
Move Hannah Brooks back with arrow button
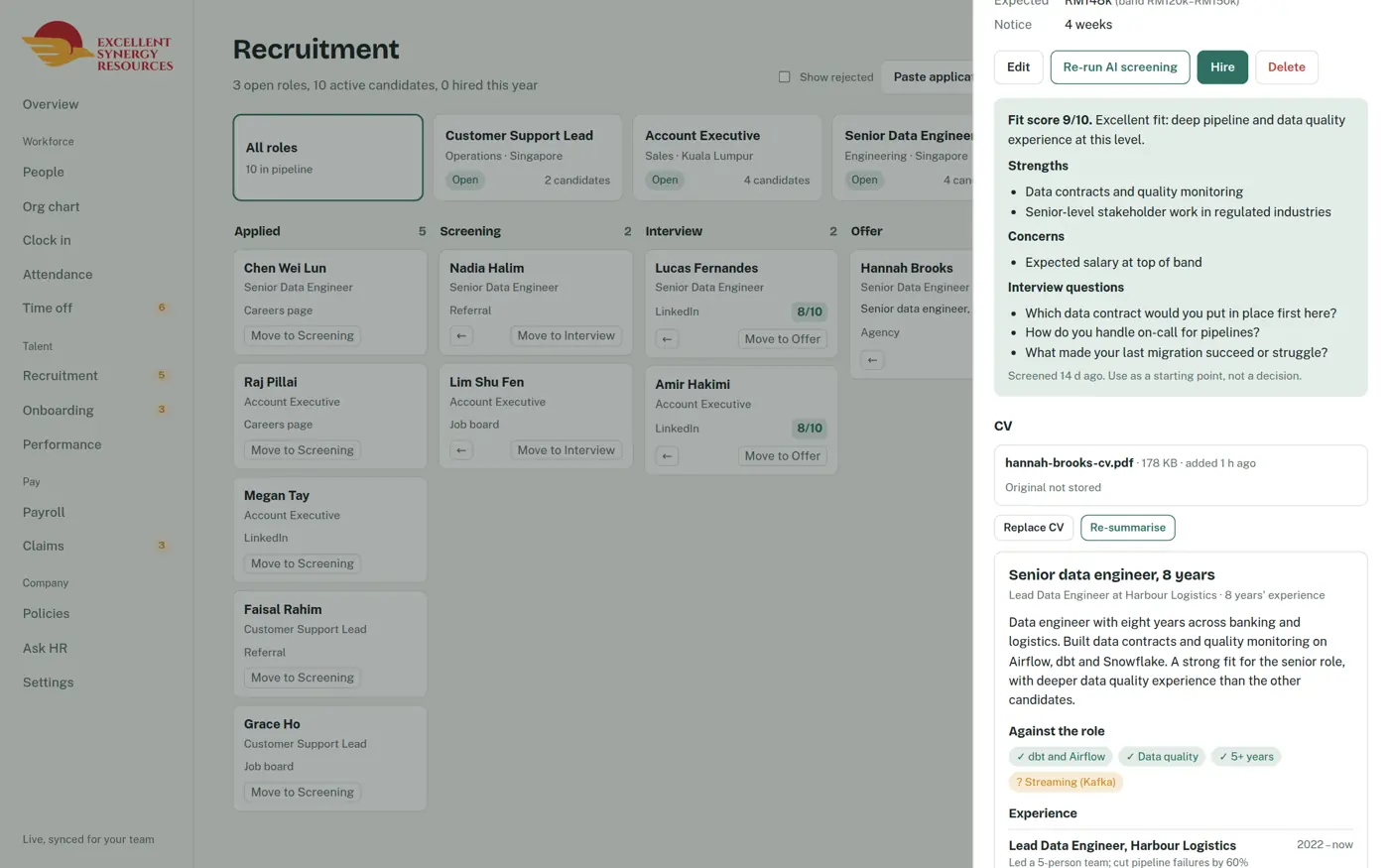(872, 360)
